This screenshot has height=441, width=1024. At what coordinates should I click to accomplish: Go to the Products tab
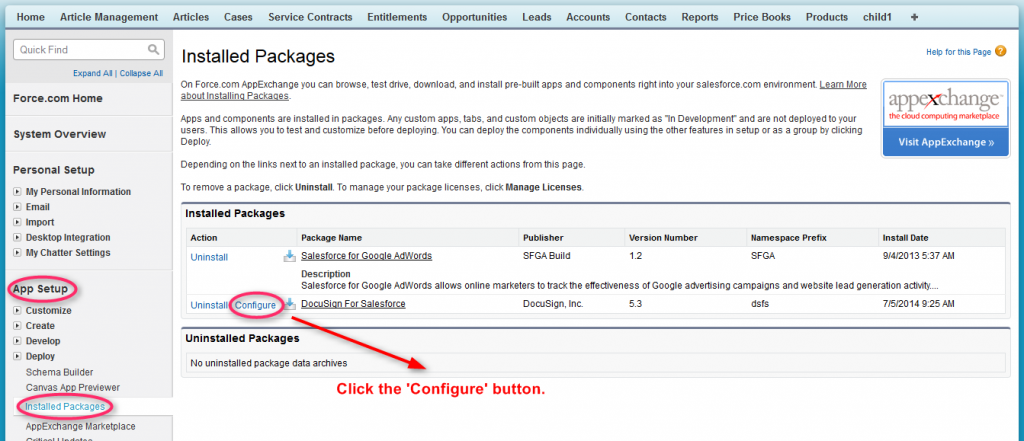click(x=827, y=18)
